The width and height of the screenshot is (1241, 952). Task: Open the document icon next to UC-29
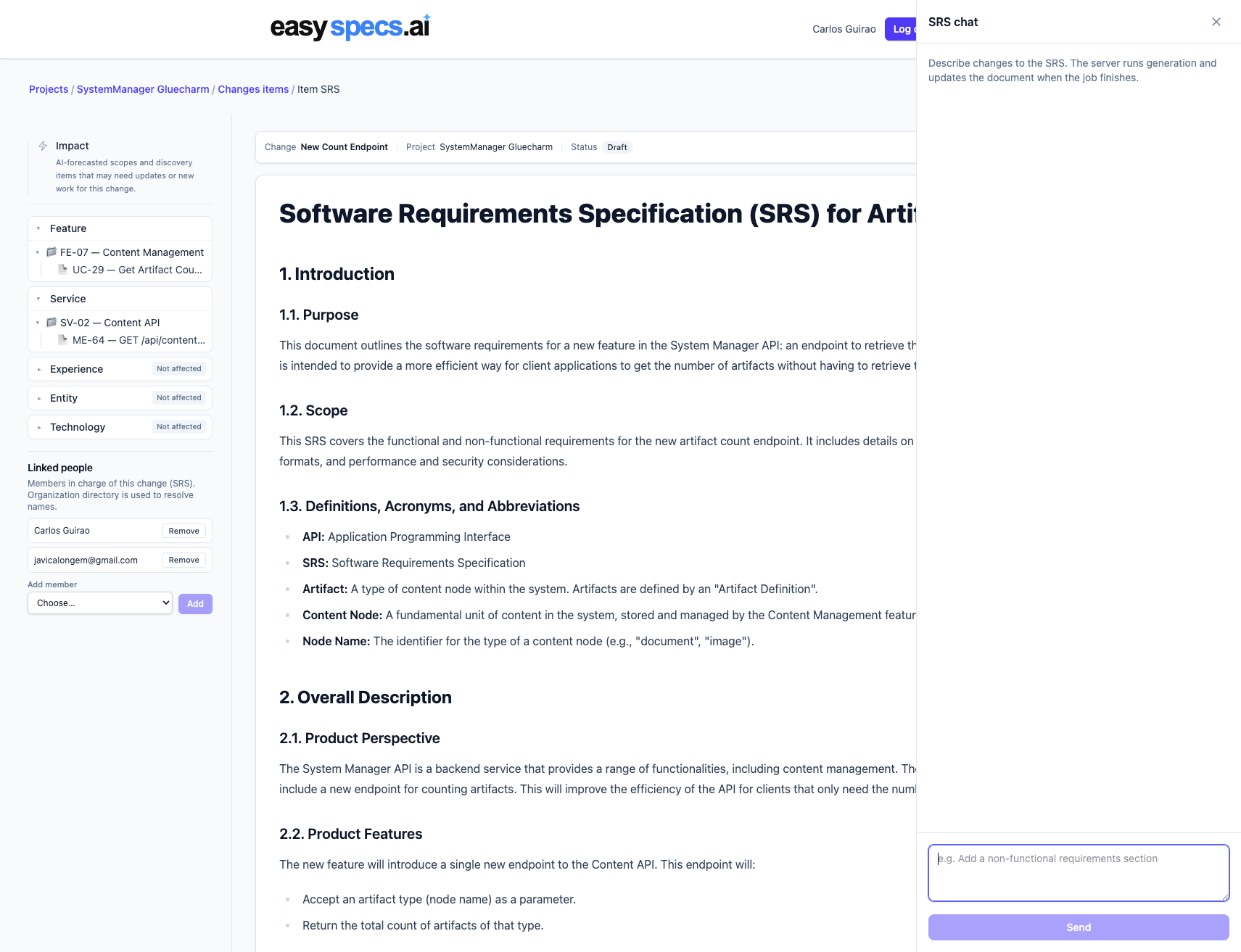click(x=62, y=269)
